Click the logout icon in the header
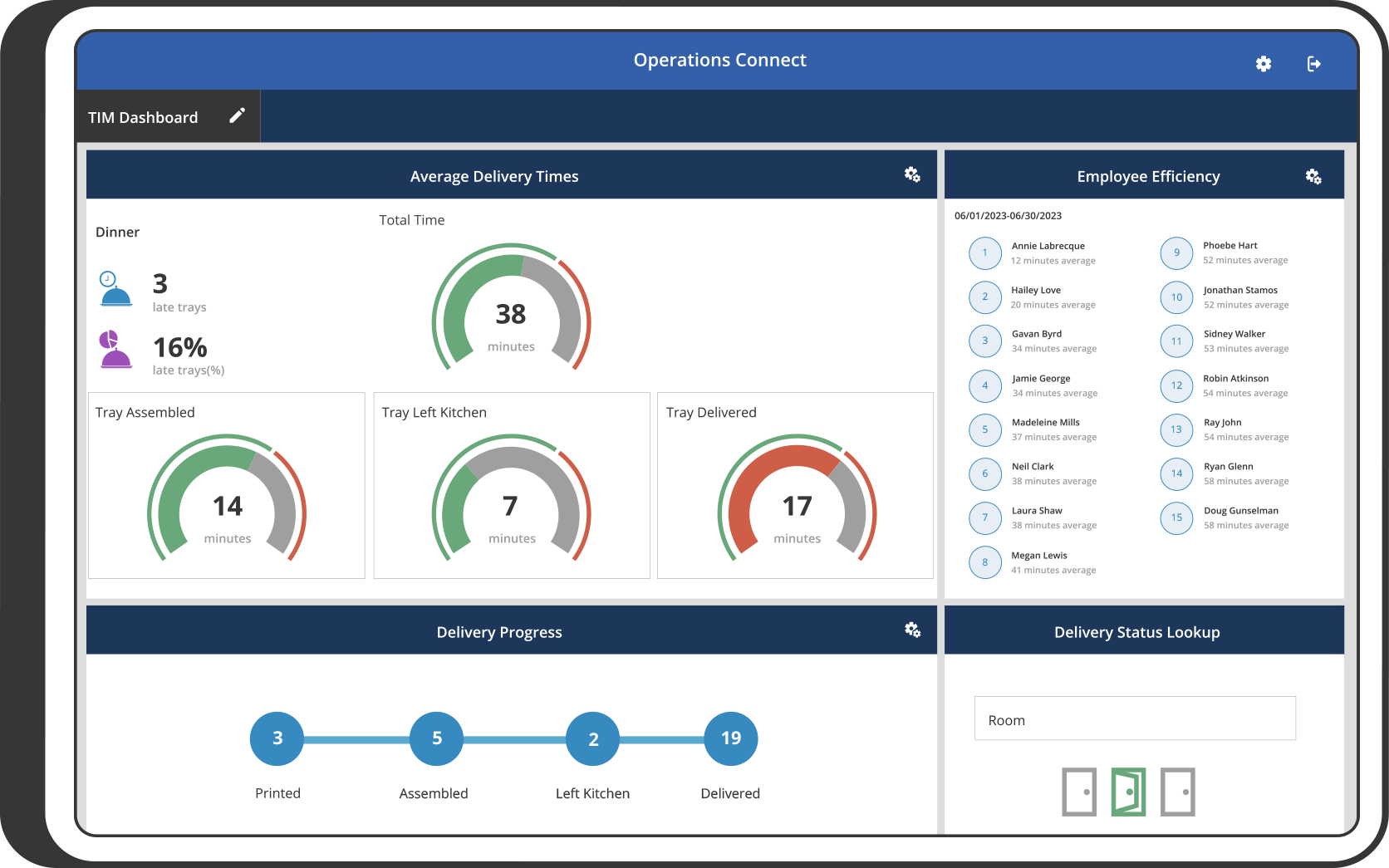The height and width of the screenshot is (868, 1389). 1315,63
